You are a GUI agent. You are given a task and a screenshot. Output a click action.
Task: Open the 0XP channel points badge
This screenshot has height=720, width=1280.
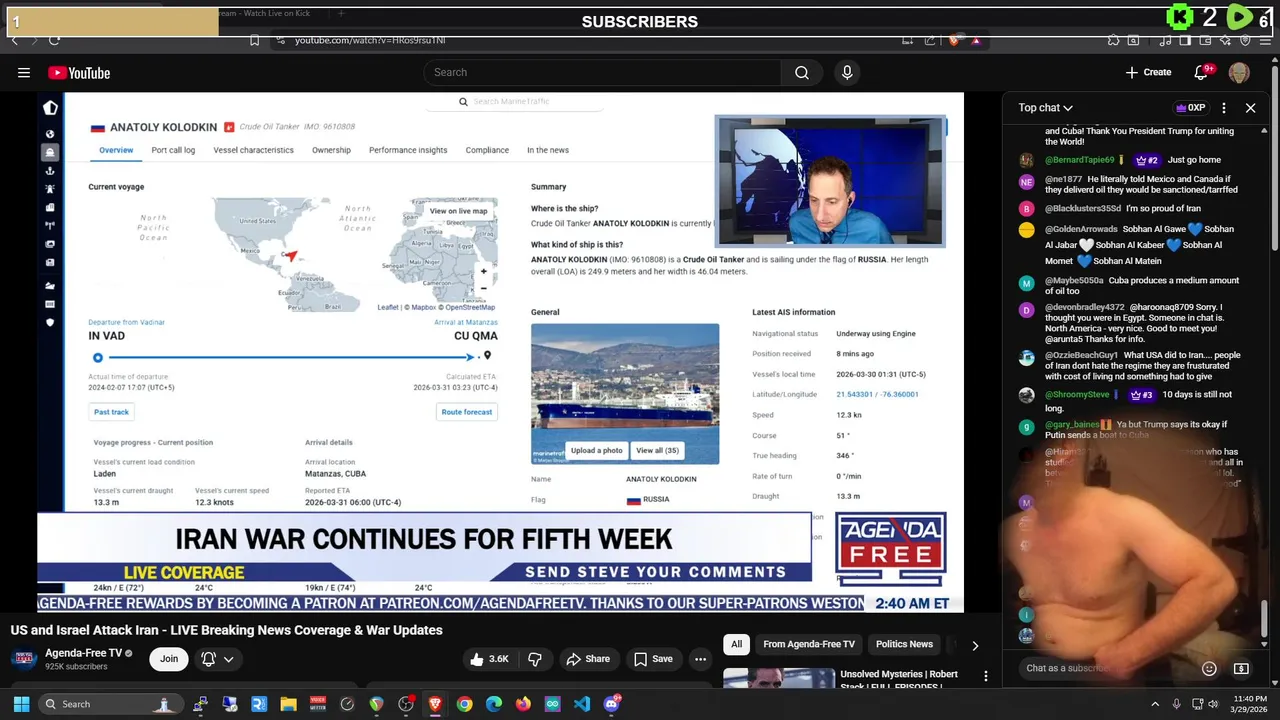1191,108
